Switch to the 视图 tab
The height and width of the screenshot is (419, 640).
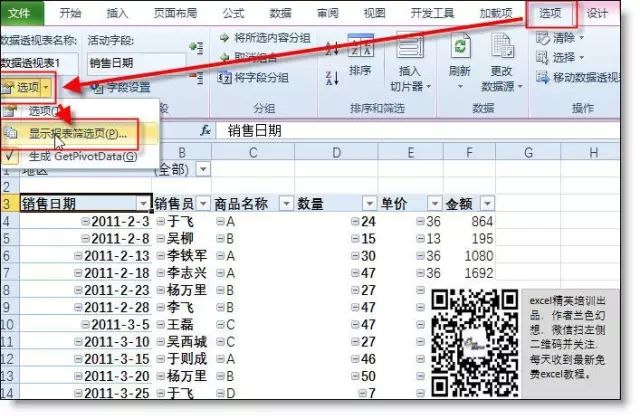[x=374, y=13]
